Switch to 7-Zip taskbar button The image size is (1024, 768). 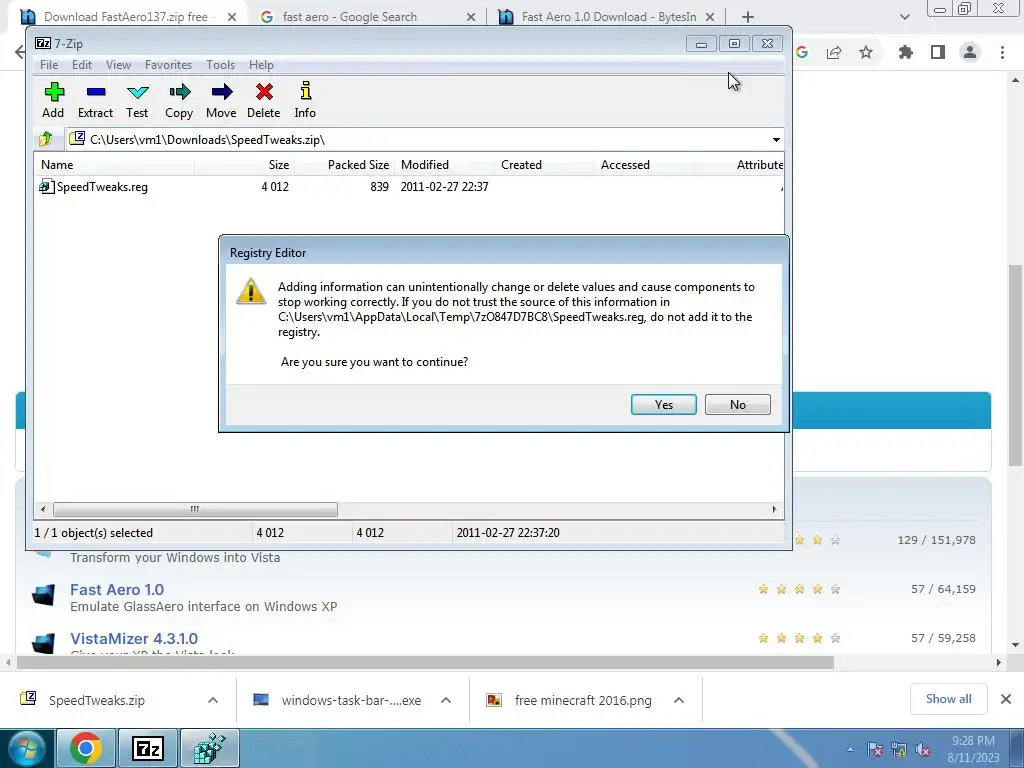[x=148, y=748]
